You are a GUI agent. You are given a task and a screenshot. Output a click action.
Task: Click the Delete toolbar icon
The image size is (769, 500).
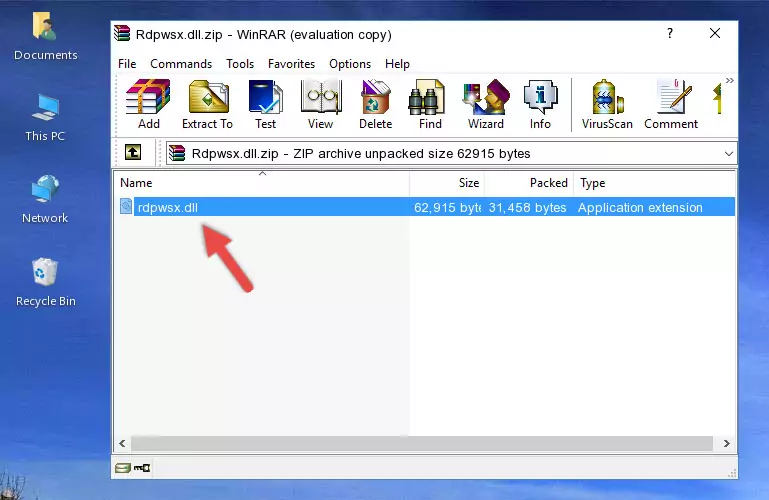pos(375,104)
